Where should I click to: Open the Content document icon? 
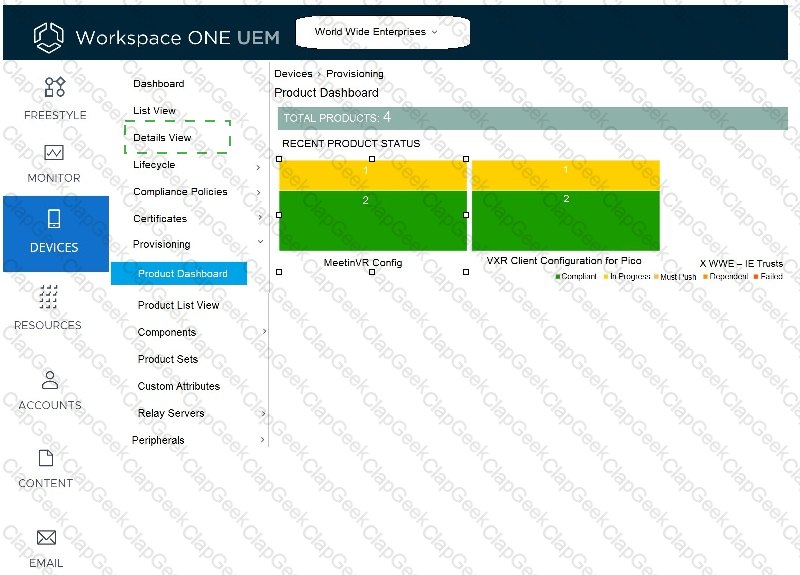46,458
